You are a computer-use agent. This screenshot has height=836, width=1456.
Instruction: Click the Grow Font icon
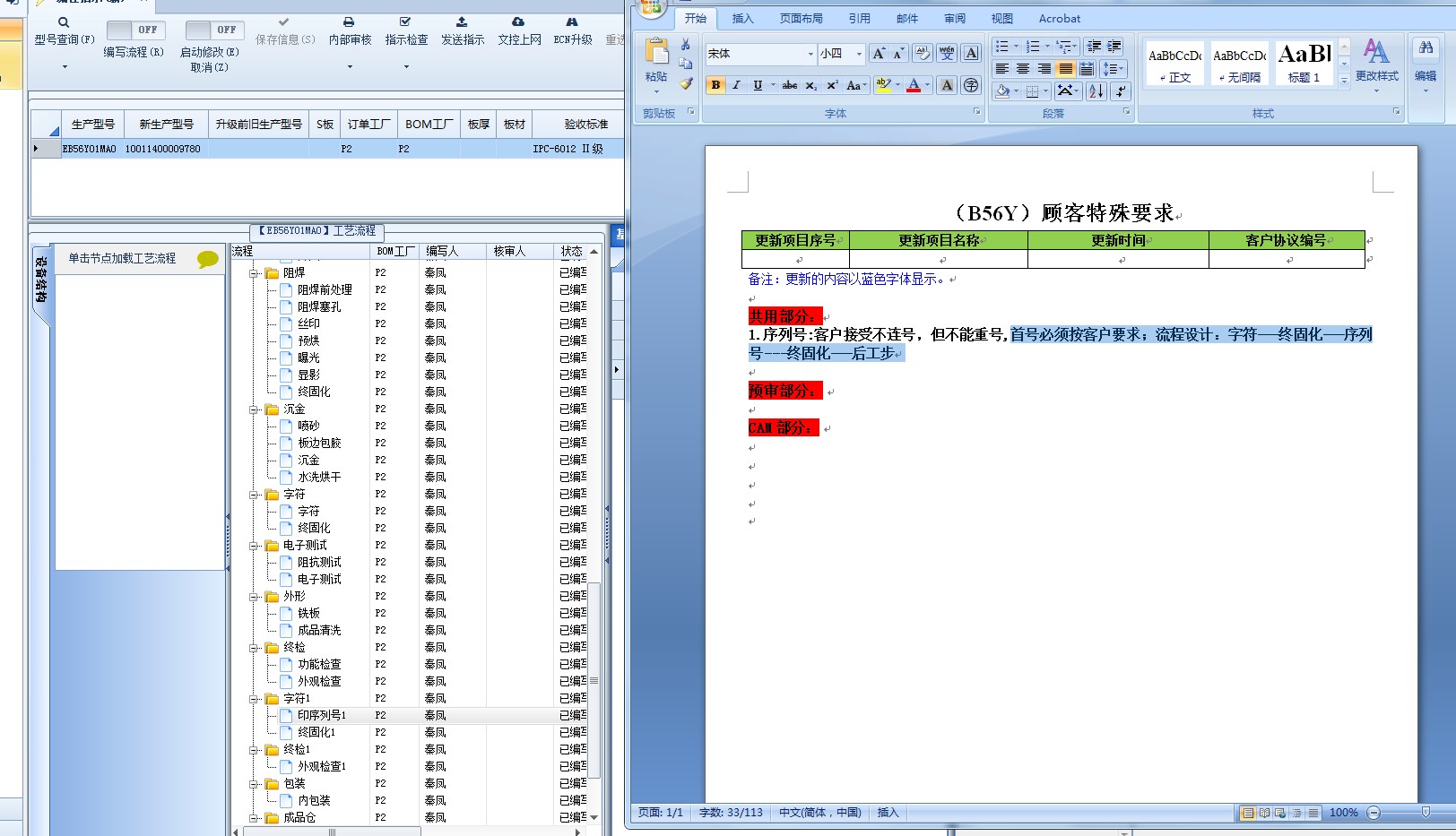[x=879, y=54]
